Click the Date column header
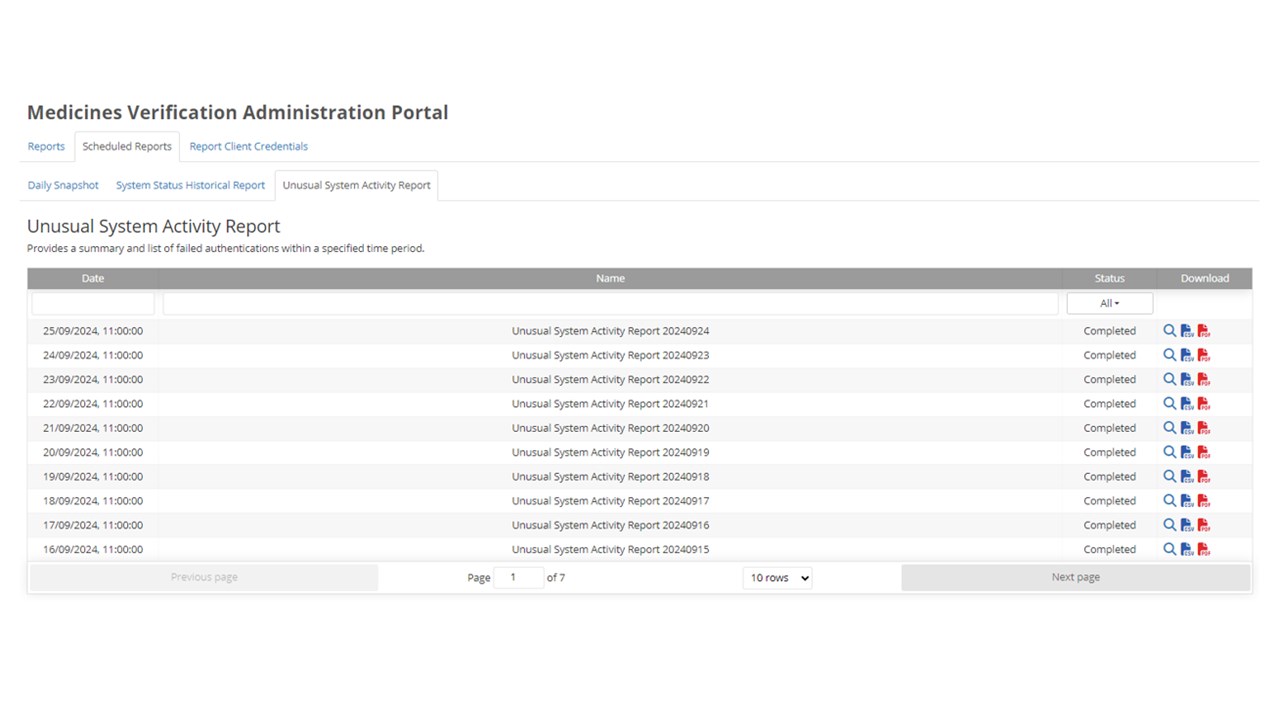The height and width of the screenshot is (720, 1280). click(x=93, y=278)
